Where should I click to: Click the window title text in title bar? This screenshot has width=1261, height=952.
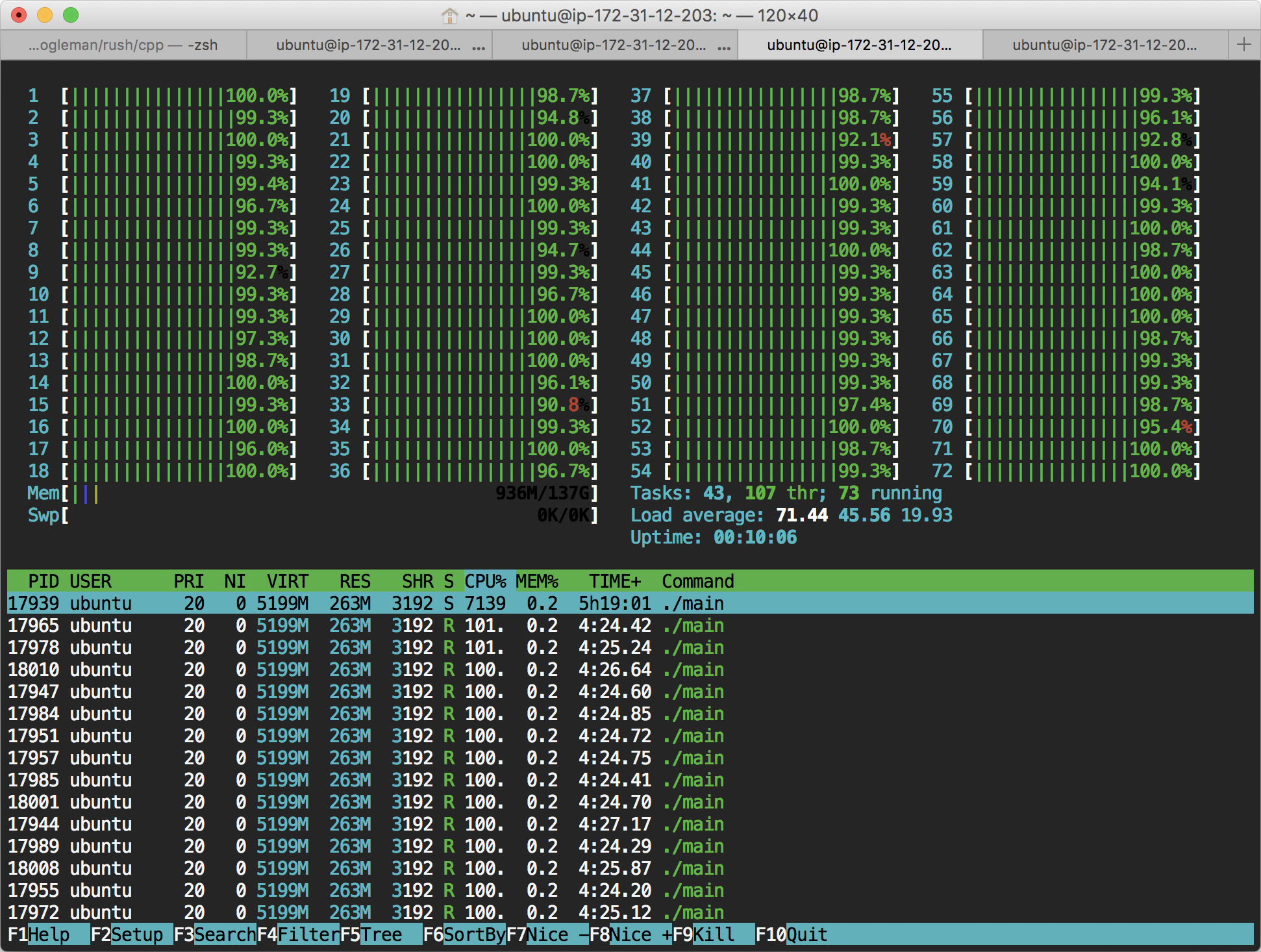pos(642,16)
